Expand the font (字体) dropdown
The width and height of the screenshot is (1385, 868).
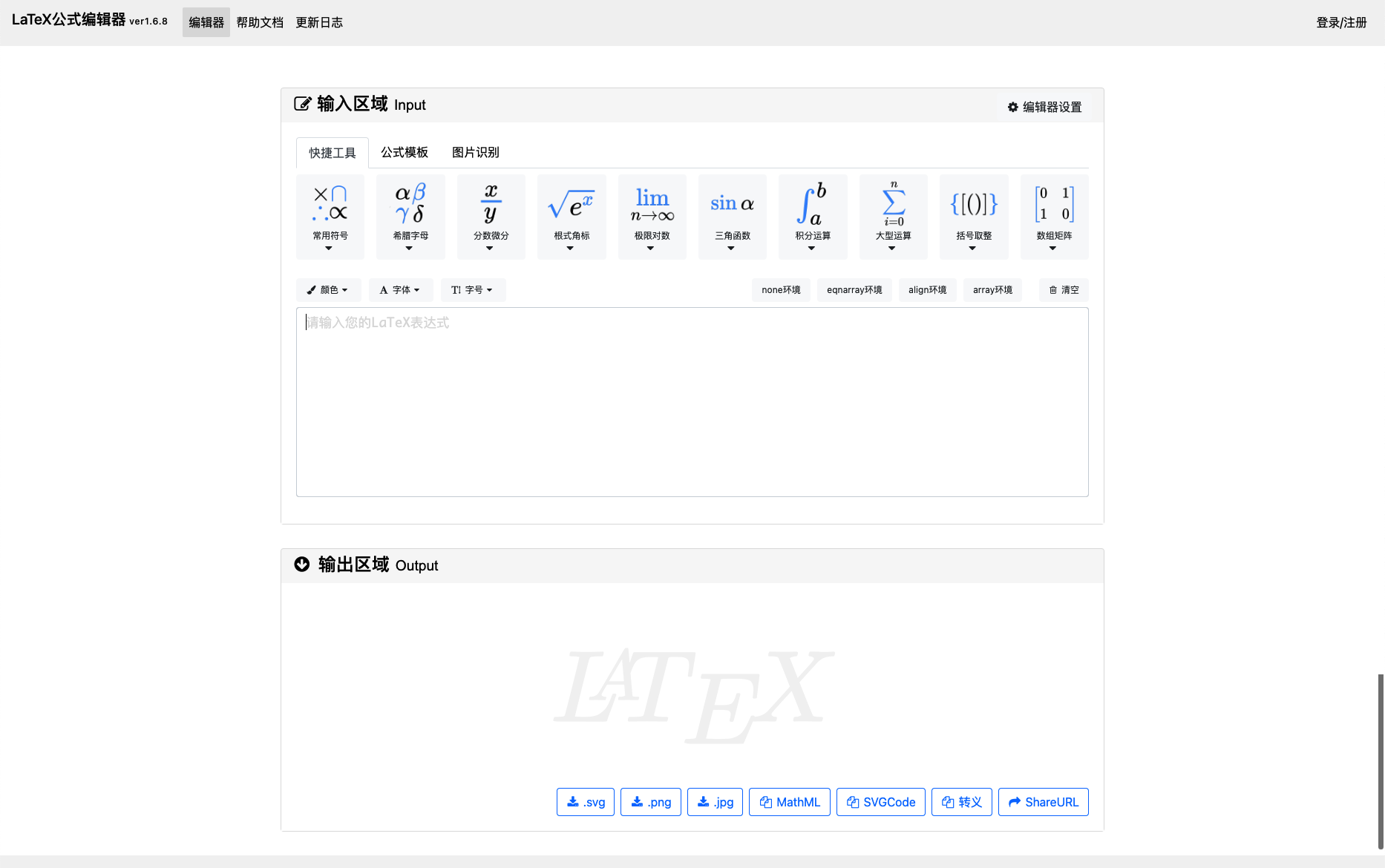pyautogui.click(x=400, y=290)
